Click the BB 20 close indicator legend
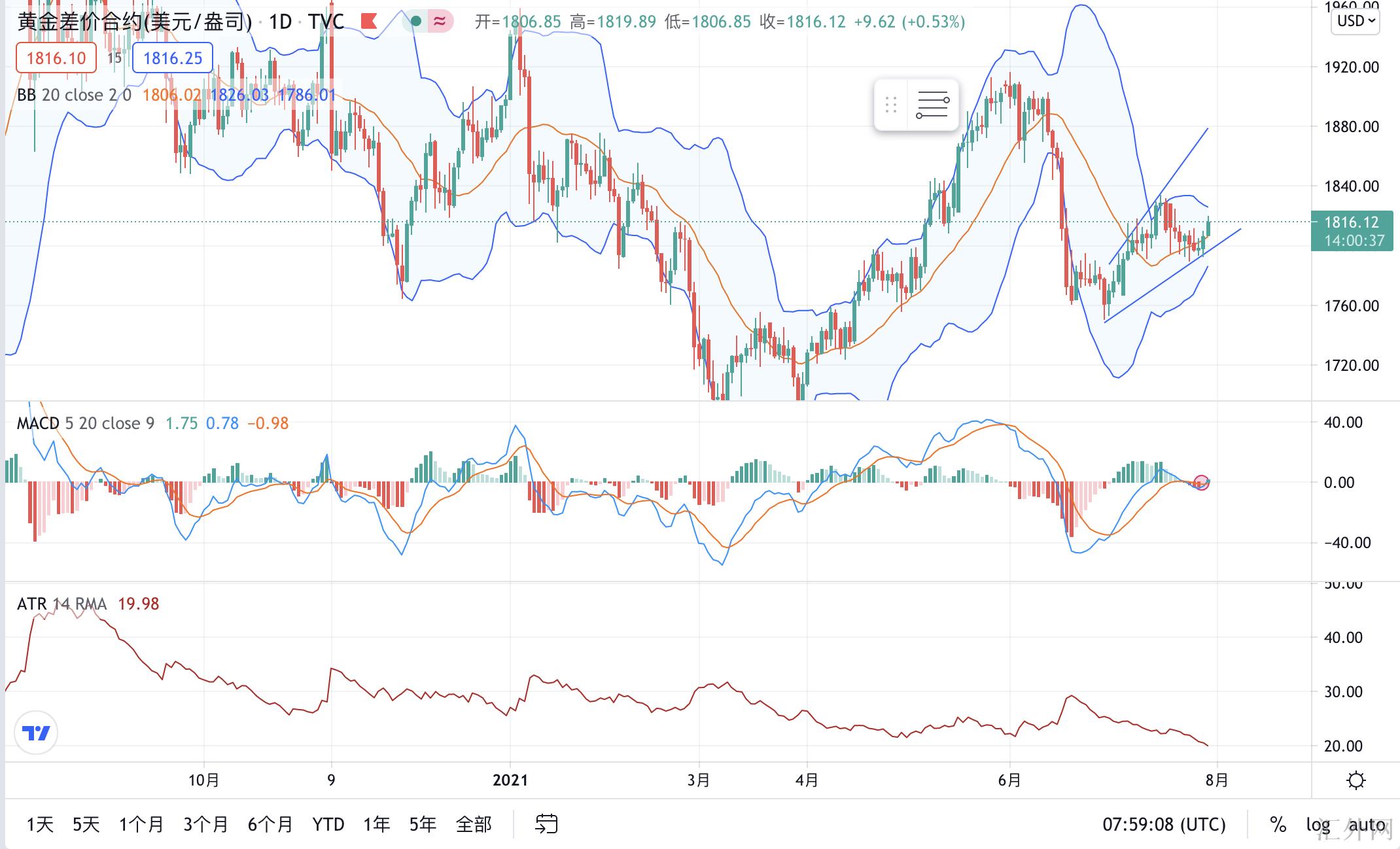Screen dimensions: 1400x849 (73, 95)
